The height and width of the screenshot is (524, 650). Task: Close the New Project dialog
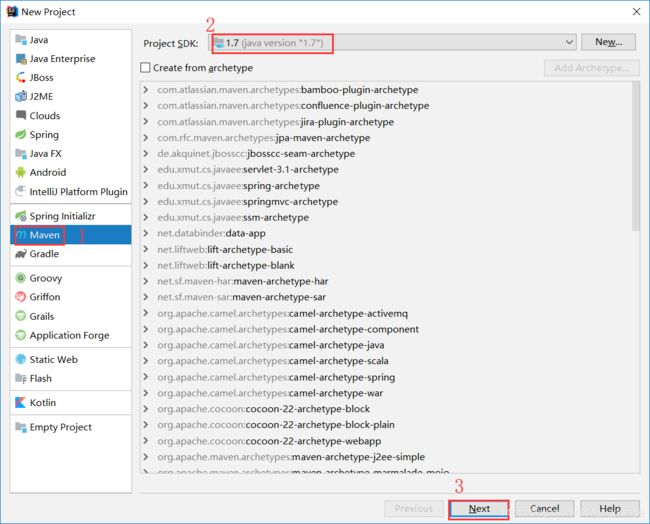[x=636, y=12]
